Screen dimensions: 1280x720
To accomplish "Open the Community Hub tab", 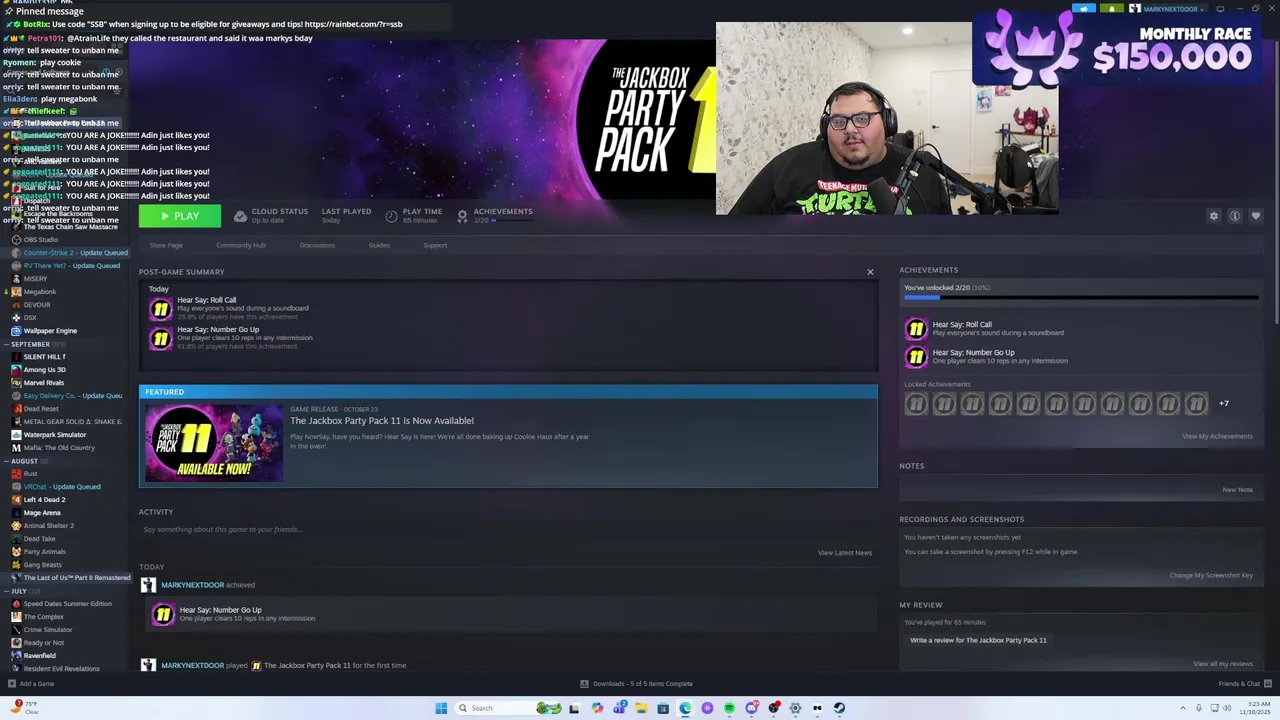I will tap(241, 245).
